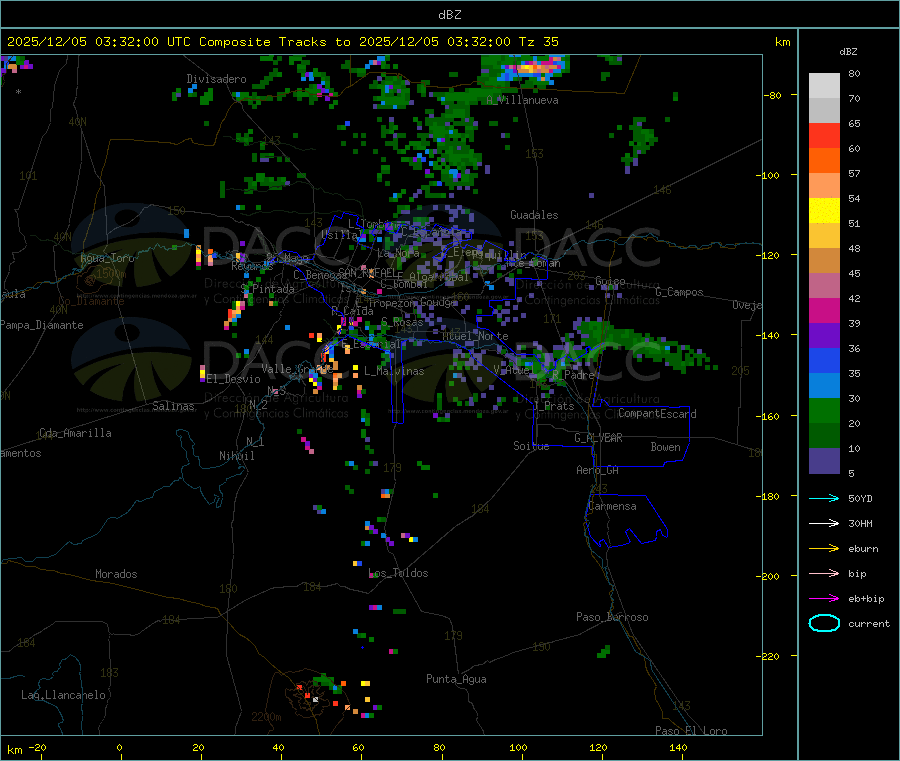Click the Bowen map label

665,447
